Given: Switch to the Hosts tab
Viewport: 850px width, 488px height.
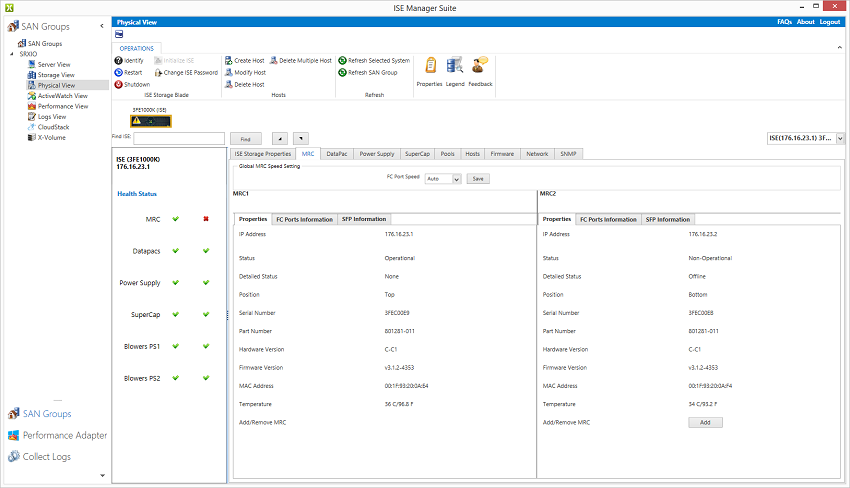Looking at the screenshot, I should point(473,154).
